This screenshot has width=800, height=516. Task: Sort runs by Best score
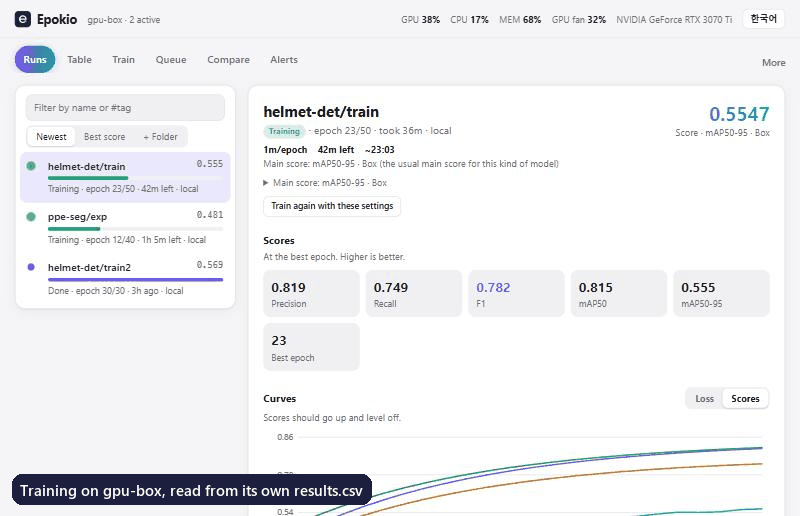tap(105, 137)
